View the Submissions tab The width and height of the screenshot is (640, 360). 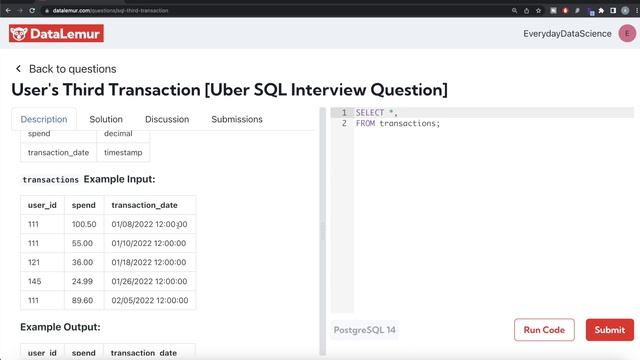click(x=237, y=119)
